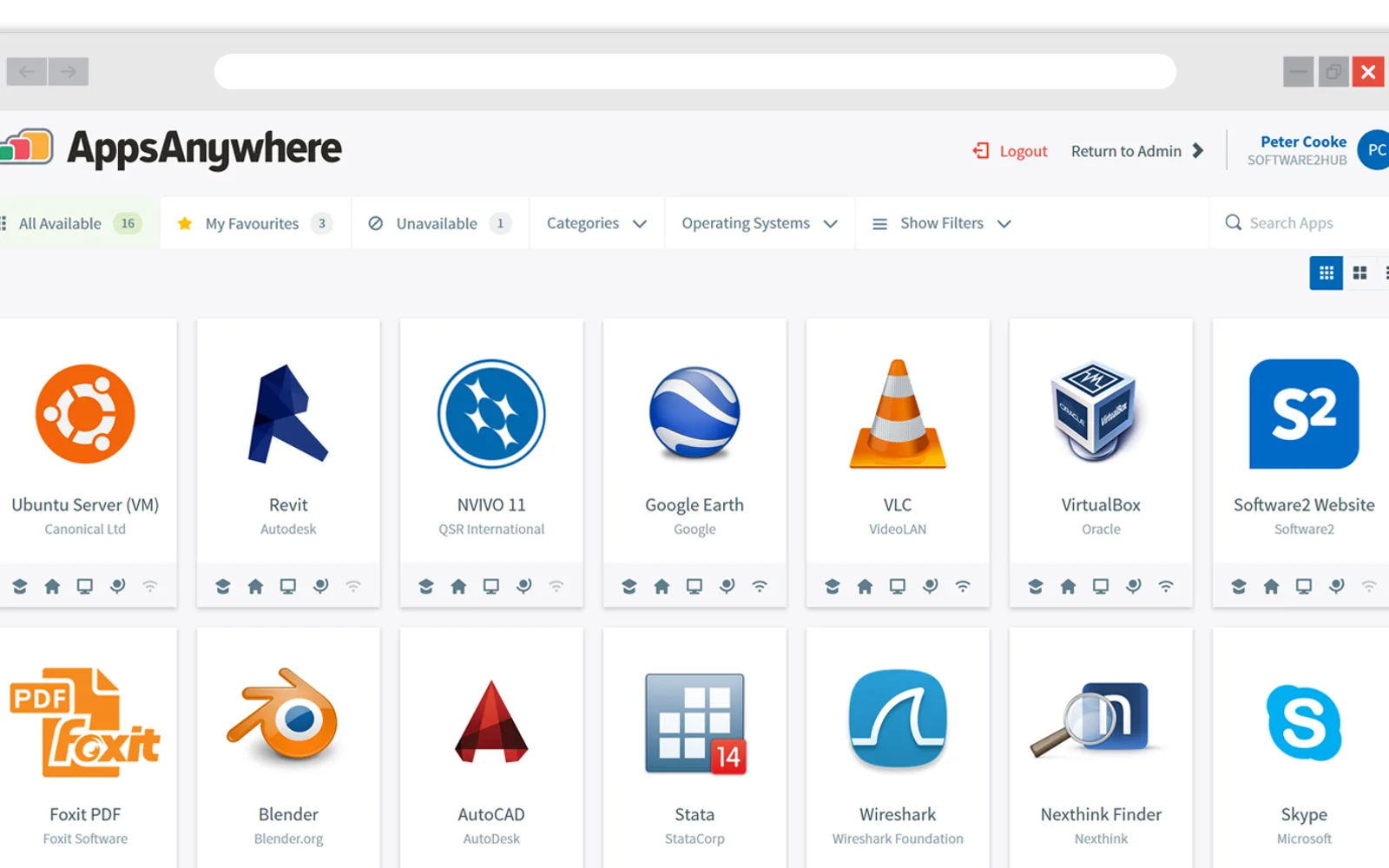The width and height of the screenshot is (1389, 868).
Task: Expand the Categories dropdown
Action: click(596, 223)
